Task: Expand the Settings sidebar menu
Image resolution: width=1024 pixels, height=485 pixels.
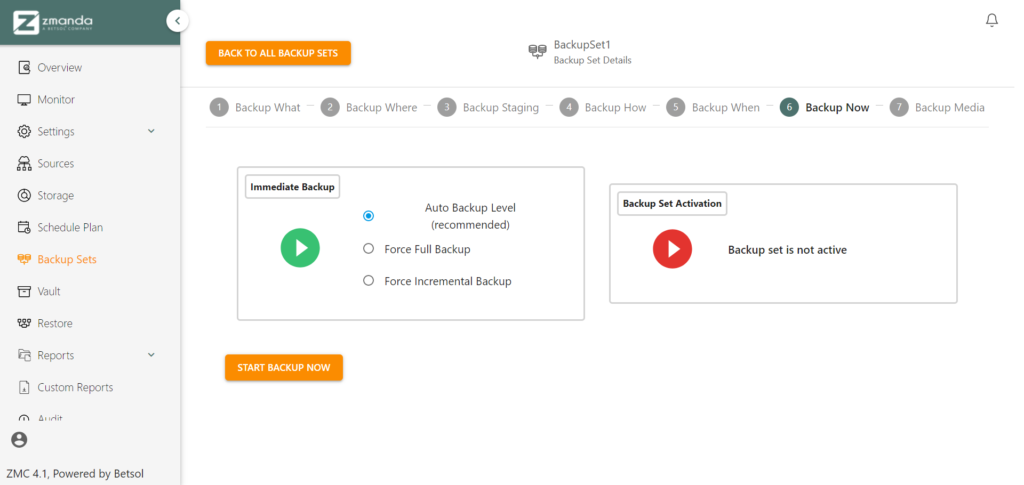Action: pos(151,131)
